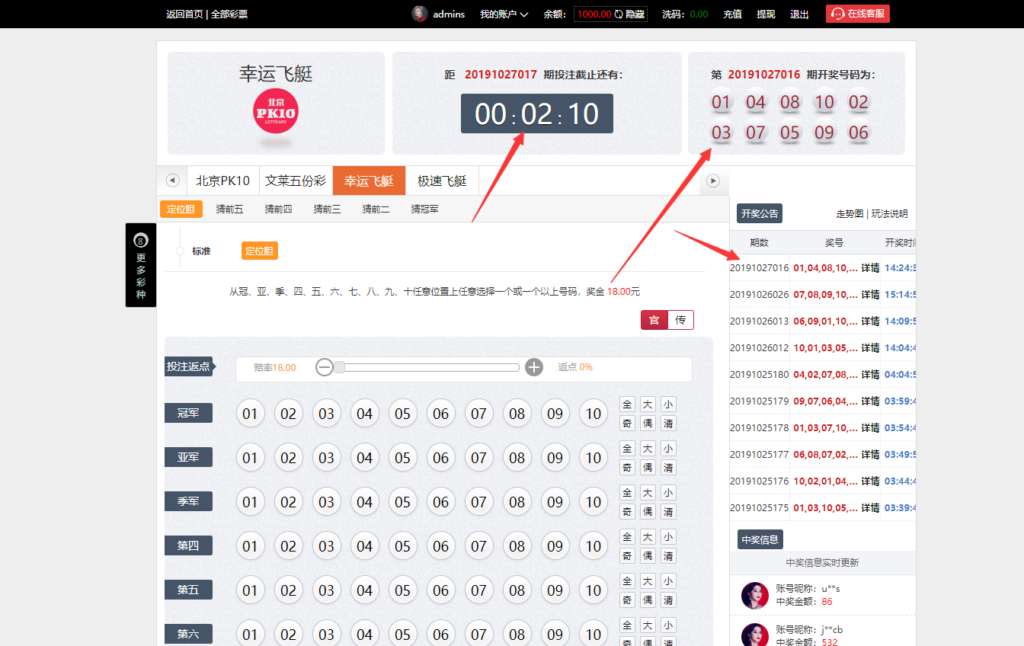The height and width of the screenshot is (646, 1024).
Task: Click the minus icon on rebate slider
Action: coord(324,367)
